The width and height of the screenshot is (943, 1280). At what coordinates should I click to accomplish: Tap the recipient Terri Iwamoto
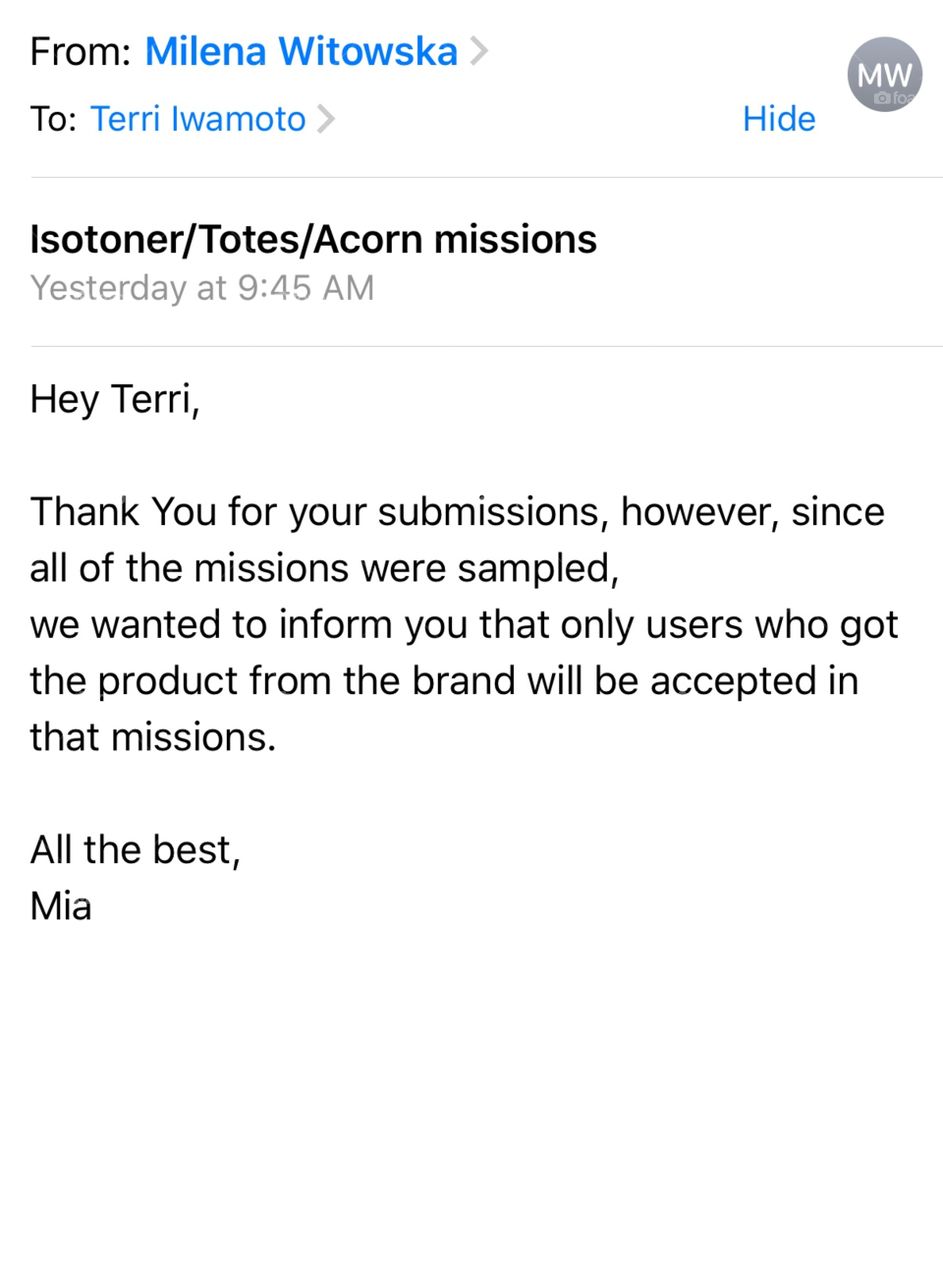pyautogui.click(x=198, y=118)
